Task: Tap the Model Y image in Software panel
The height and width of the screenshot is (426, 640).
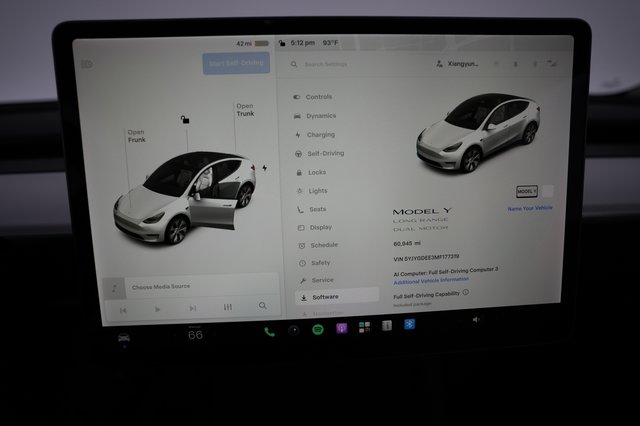Action: click(478, 133)
